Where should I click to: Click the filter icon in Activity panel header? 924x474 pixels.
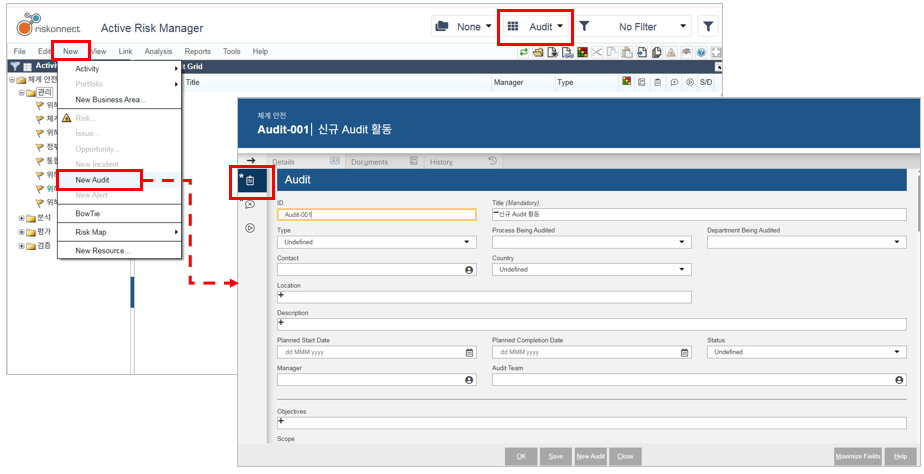[15, 67]
